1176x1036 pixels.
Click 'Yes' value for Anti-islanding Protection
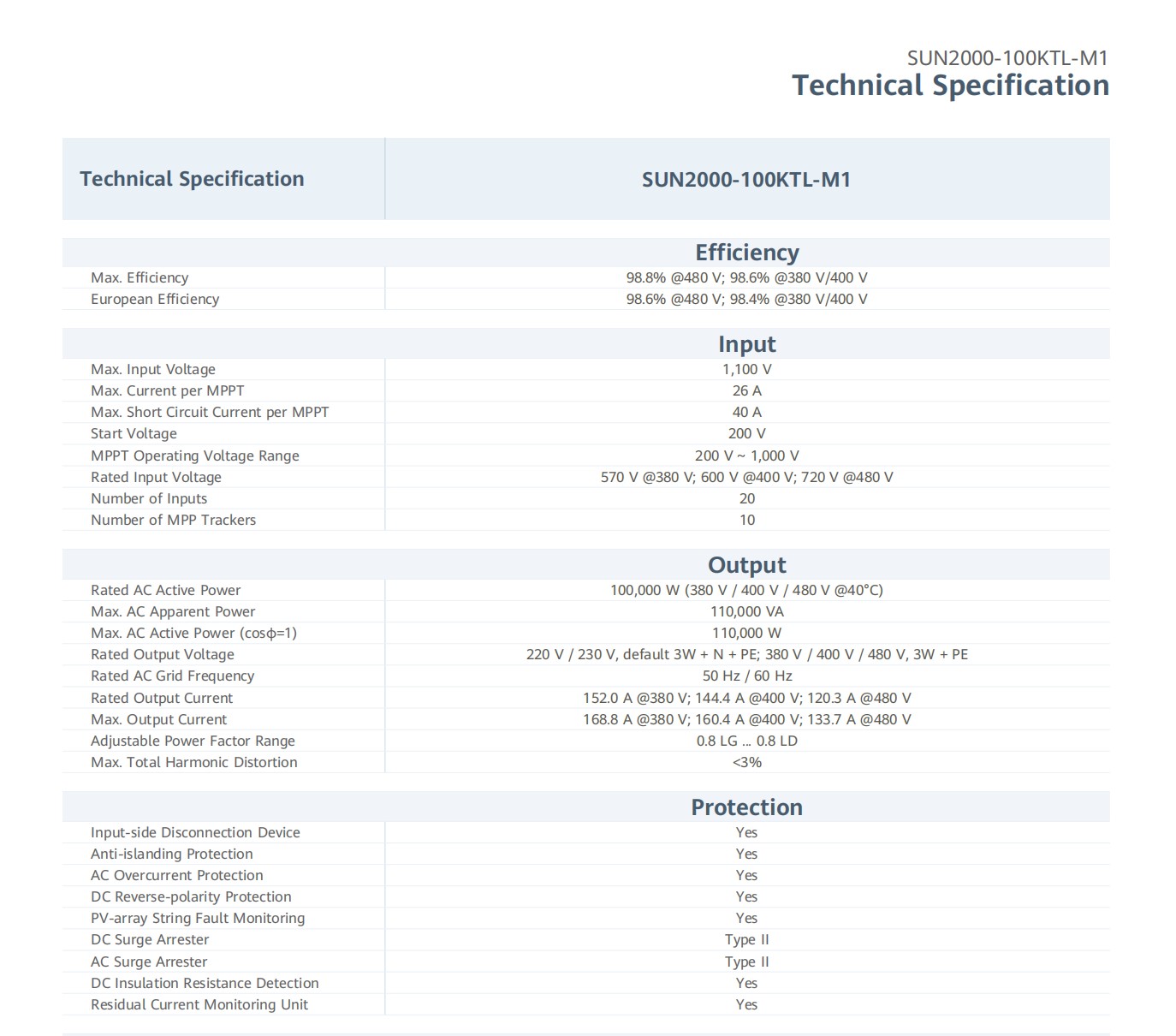[x=747, y=854]
